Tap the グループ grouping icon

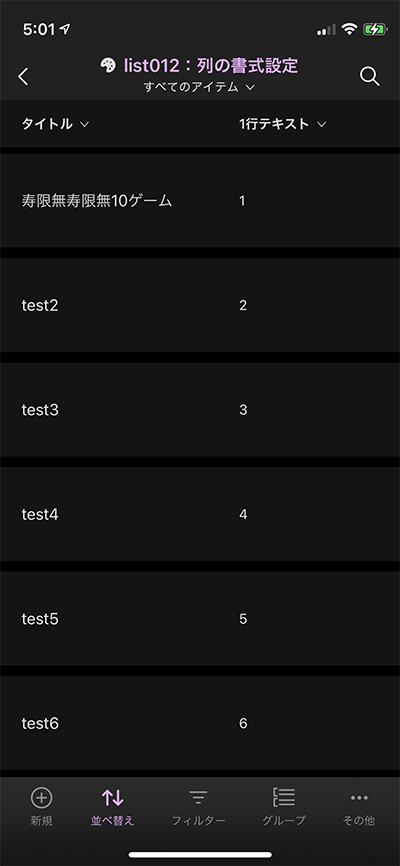(284, 798)
